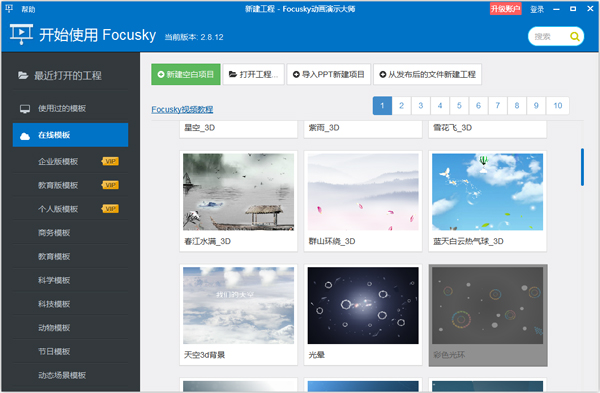Click the 紫雨_3D template label
600x393 pixels.
(x=324, y=128)
